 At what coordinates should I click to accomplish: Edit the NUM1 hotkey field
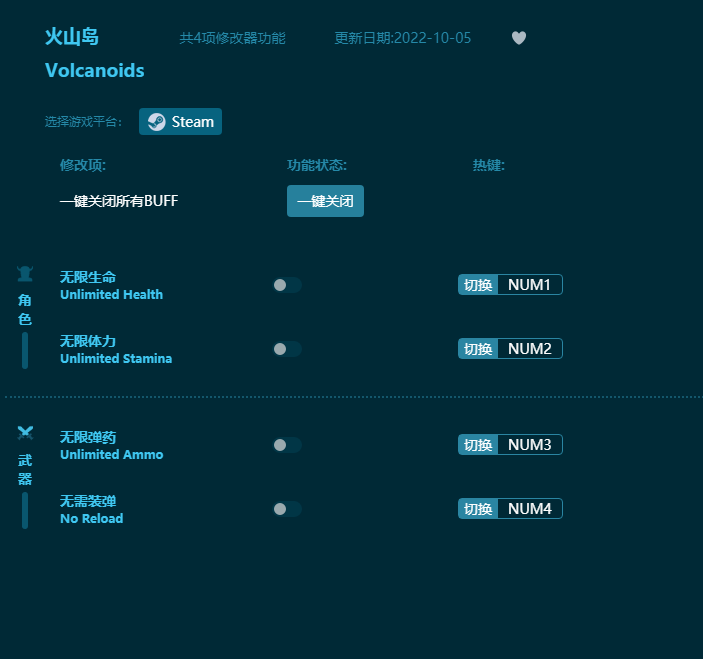pyautogui.click(x=529, y=285)
